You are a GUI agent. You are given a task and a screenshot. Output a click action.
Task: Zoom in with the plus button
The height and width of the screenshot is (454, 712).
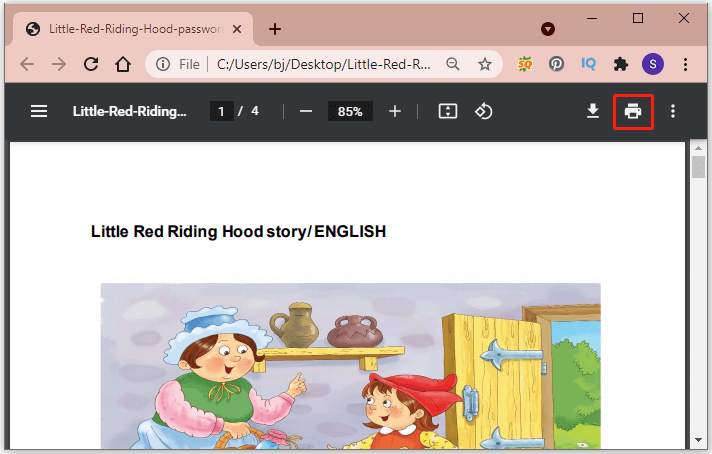coord(395,111)
